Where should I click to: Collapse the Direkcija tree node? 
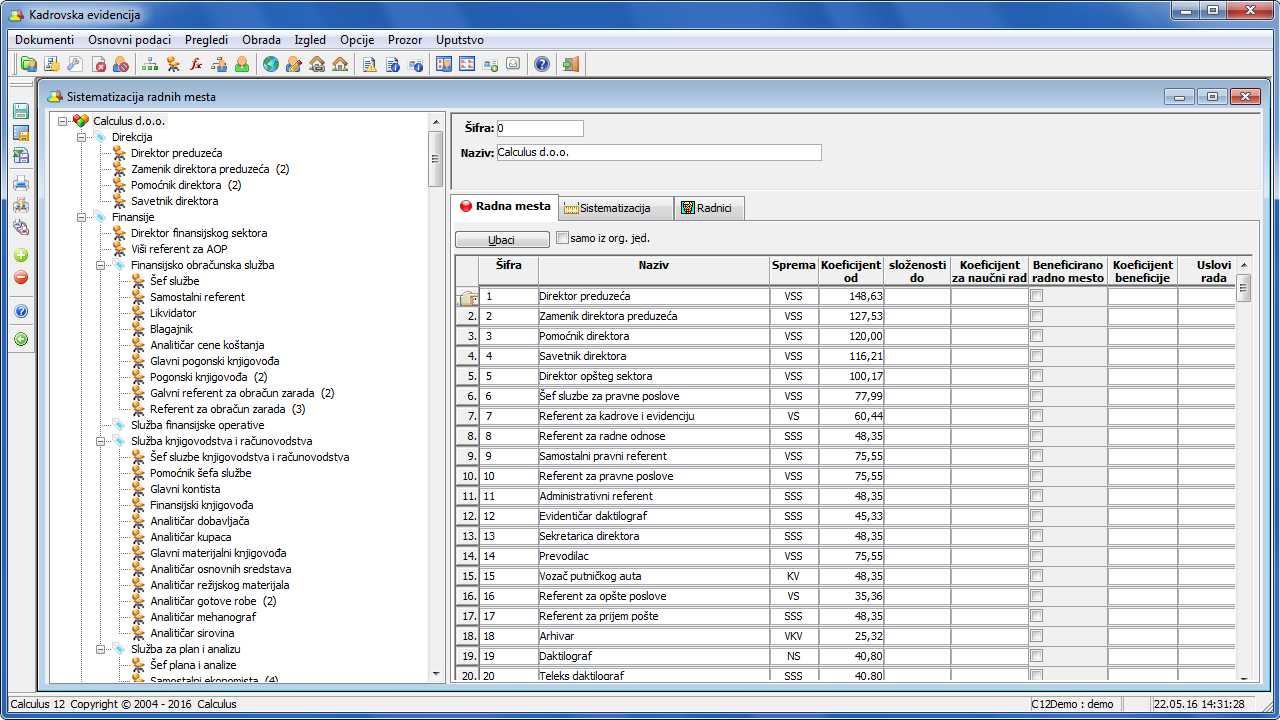(x=81, y=137)
